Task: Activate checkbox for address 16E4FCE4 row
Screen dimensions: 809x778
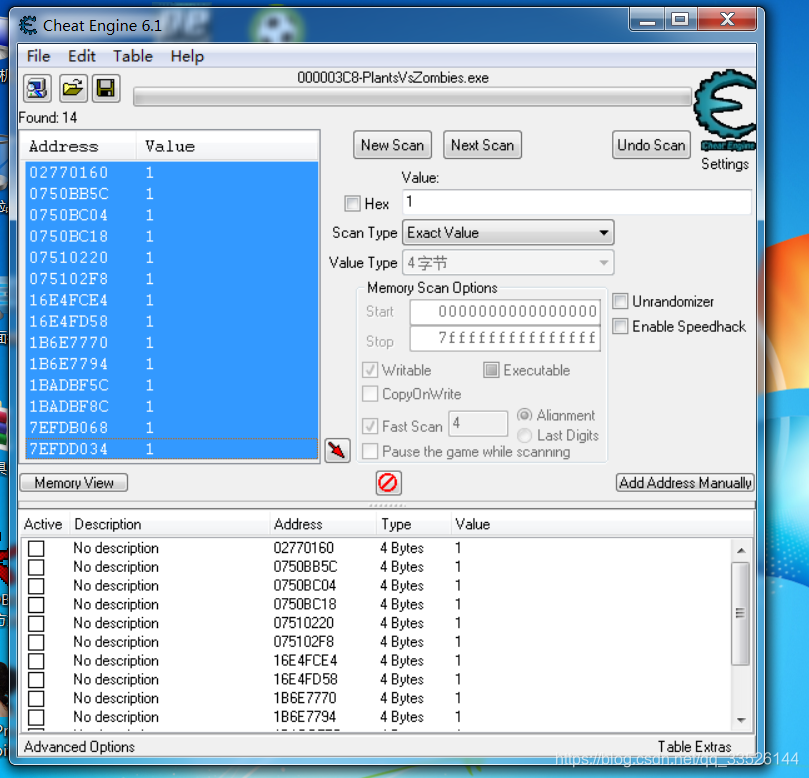Action: [x=36, y=660]
